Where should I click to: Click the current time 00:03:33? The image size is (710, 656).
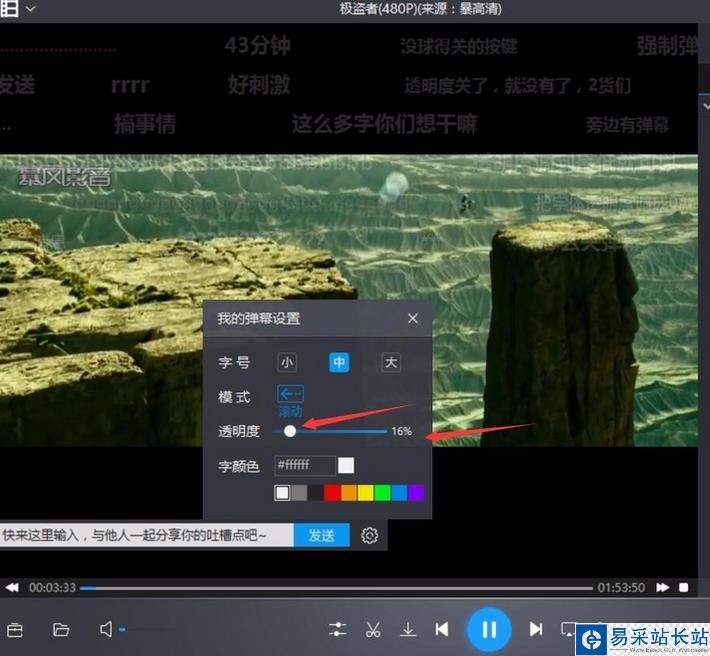click(52, 588)
